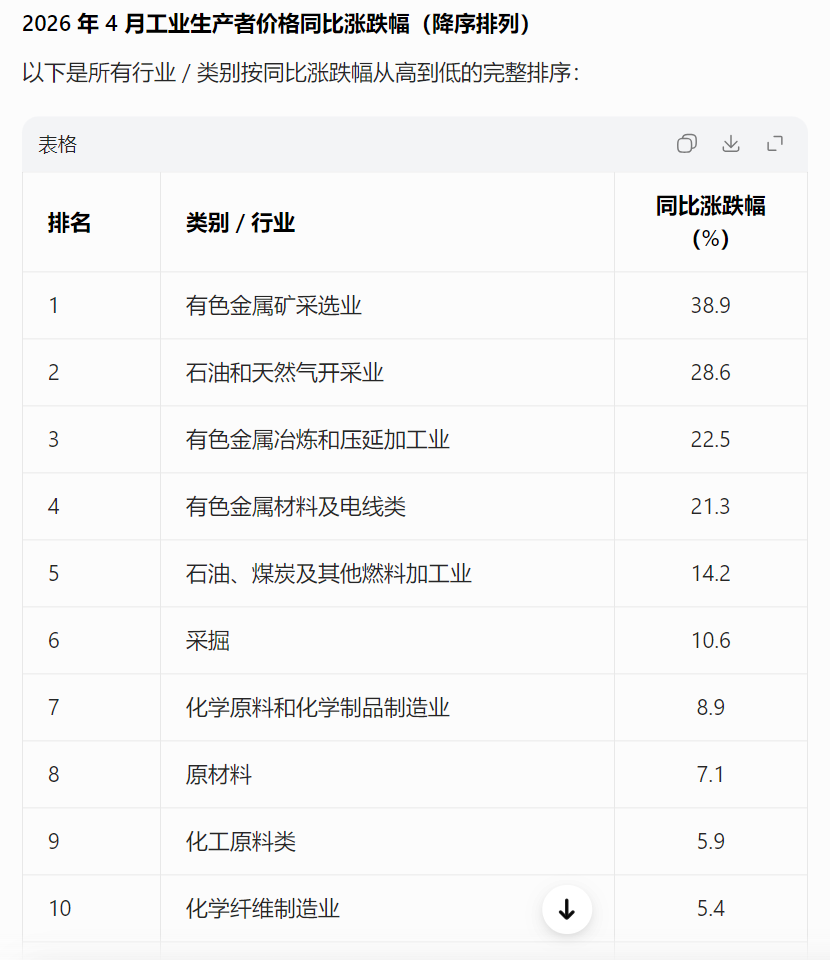Click the value 38.9
This screenshot has height=960, width=830.
pyautogui.click(x=711, y=305)
